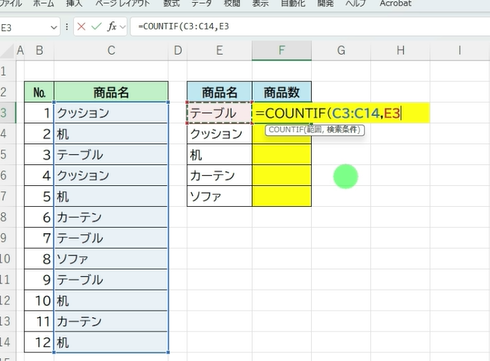Select yellow cell next to ソファ

(282, 196)
